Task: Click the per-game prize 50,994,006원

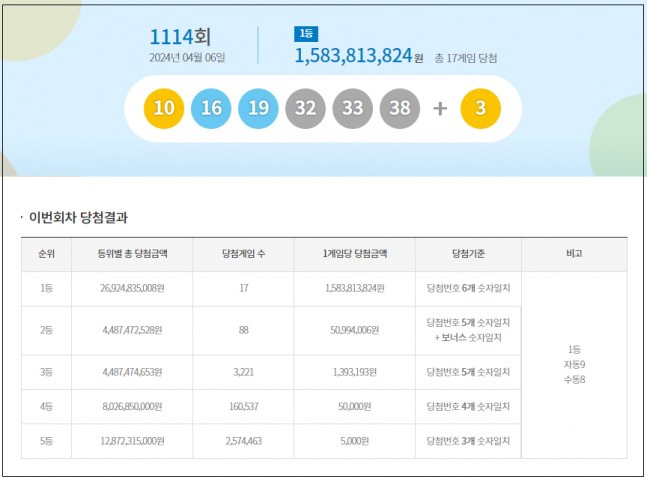Action: 355,330
